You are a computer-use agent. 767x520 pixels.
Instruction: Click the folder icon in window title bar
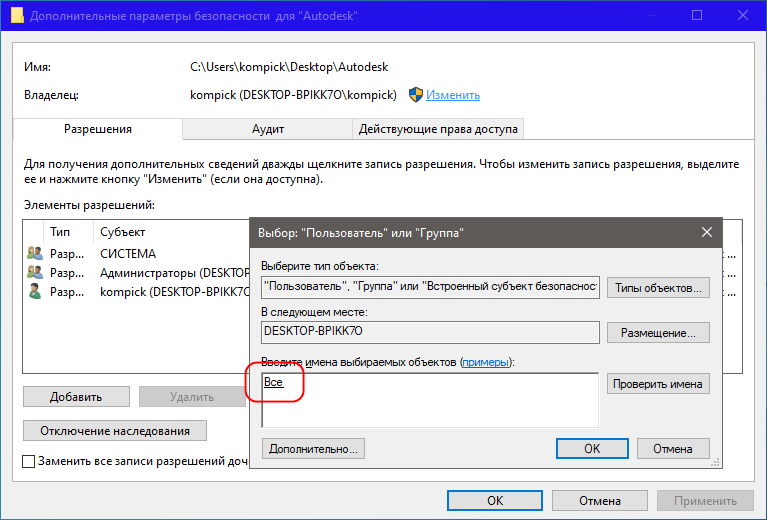17,15
